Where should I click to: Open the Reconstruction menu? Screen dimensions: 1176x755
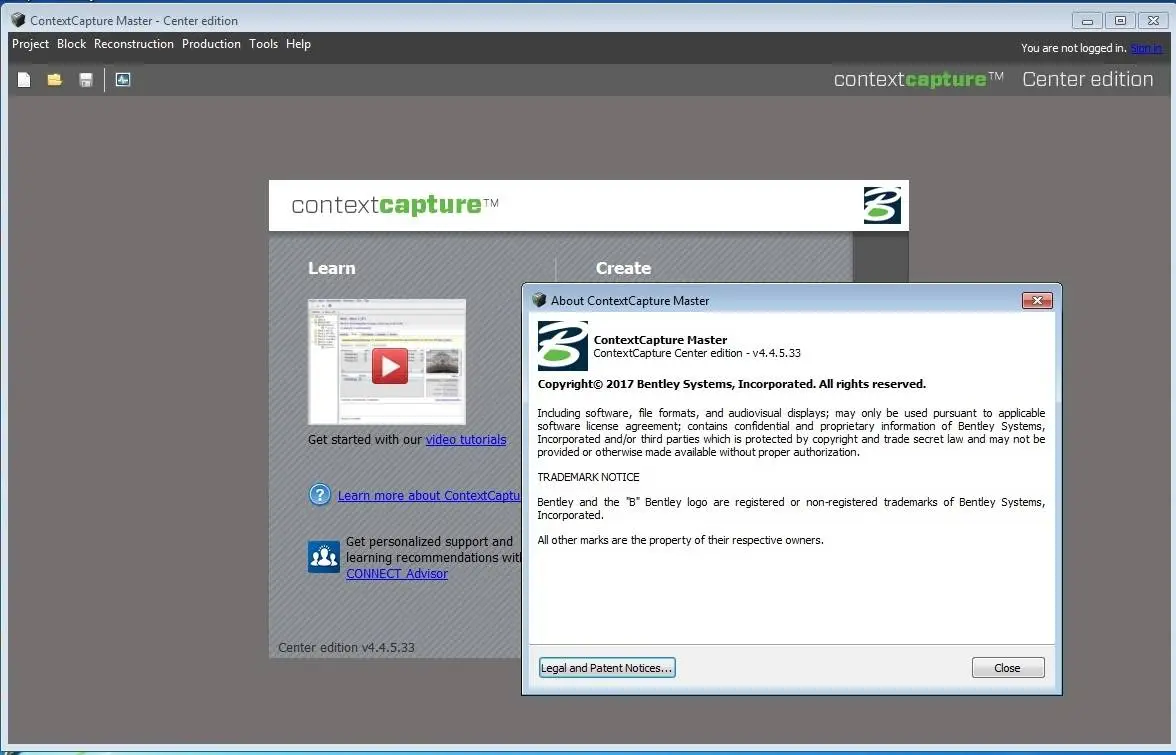pyautogui.click(x=134, y=43)
